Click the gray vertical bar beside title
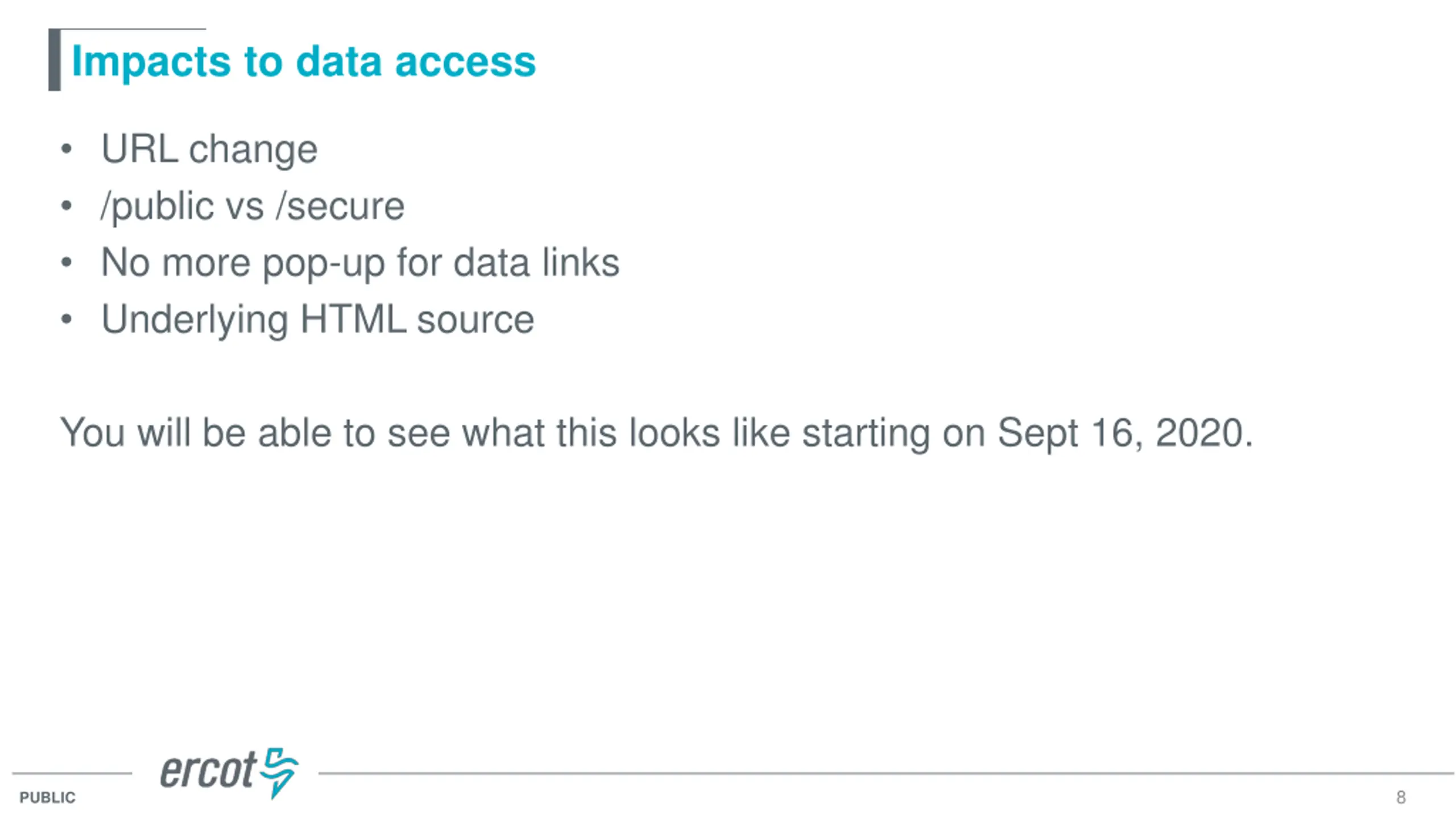Image resolution: width=1456 pixels, height=819 pixels. pos(55,60)
